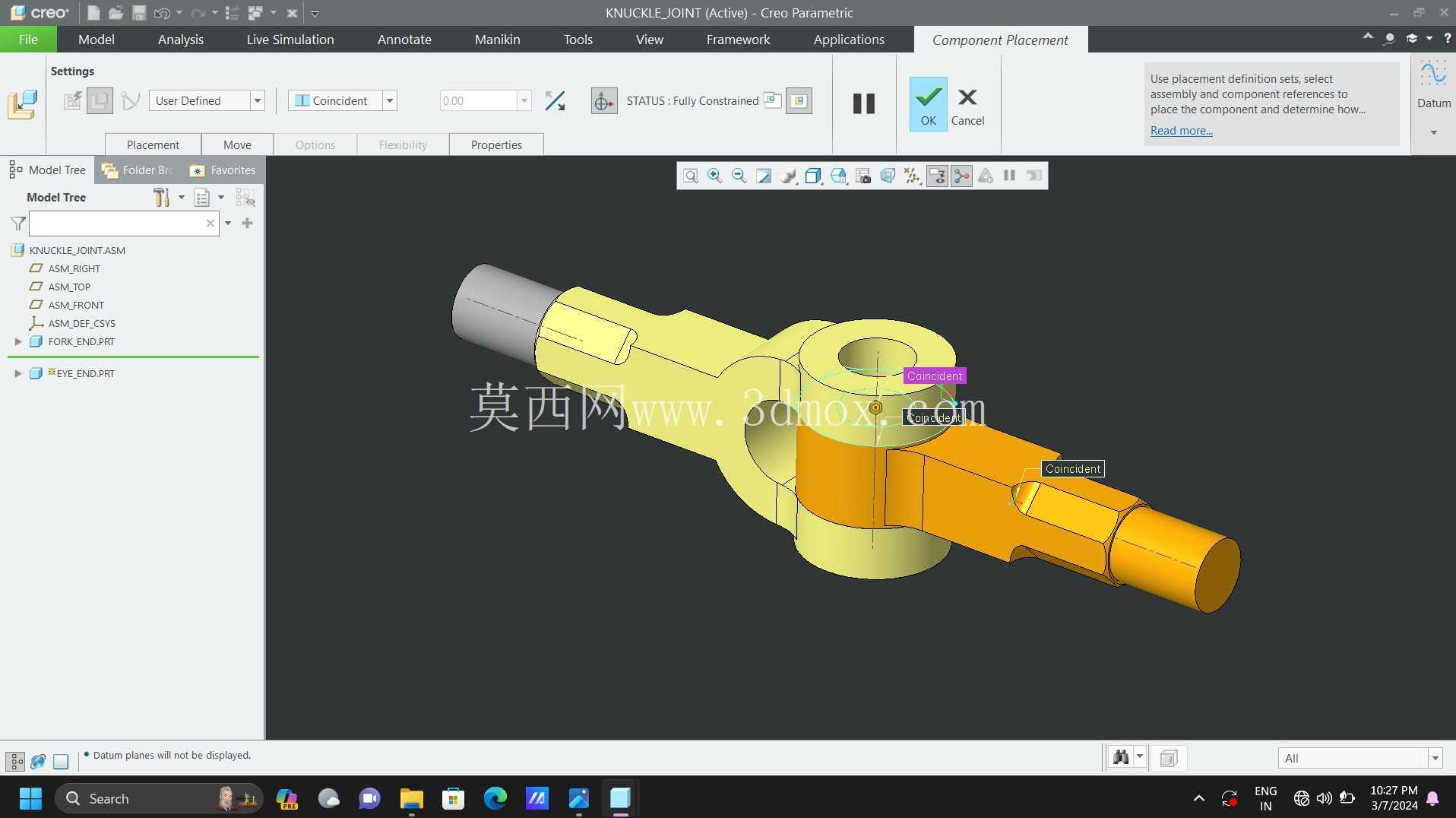Click the large pause placement button
The height and width of the screenshot is (818, 1456).
(864, 103)
